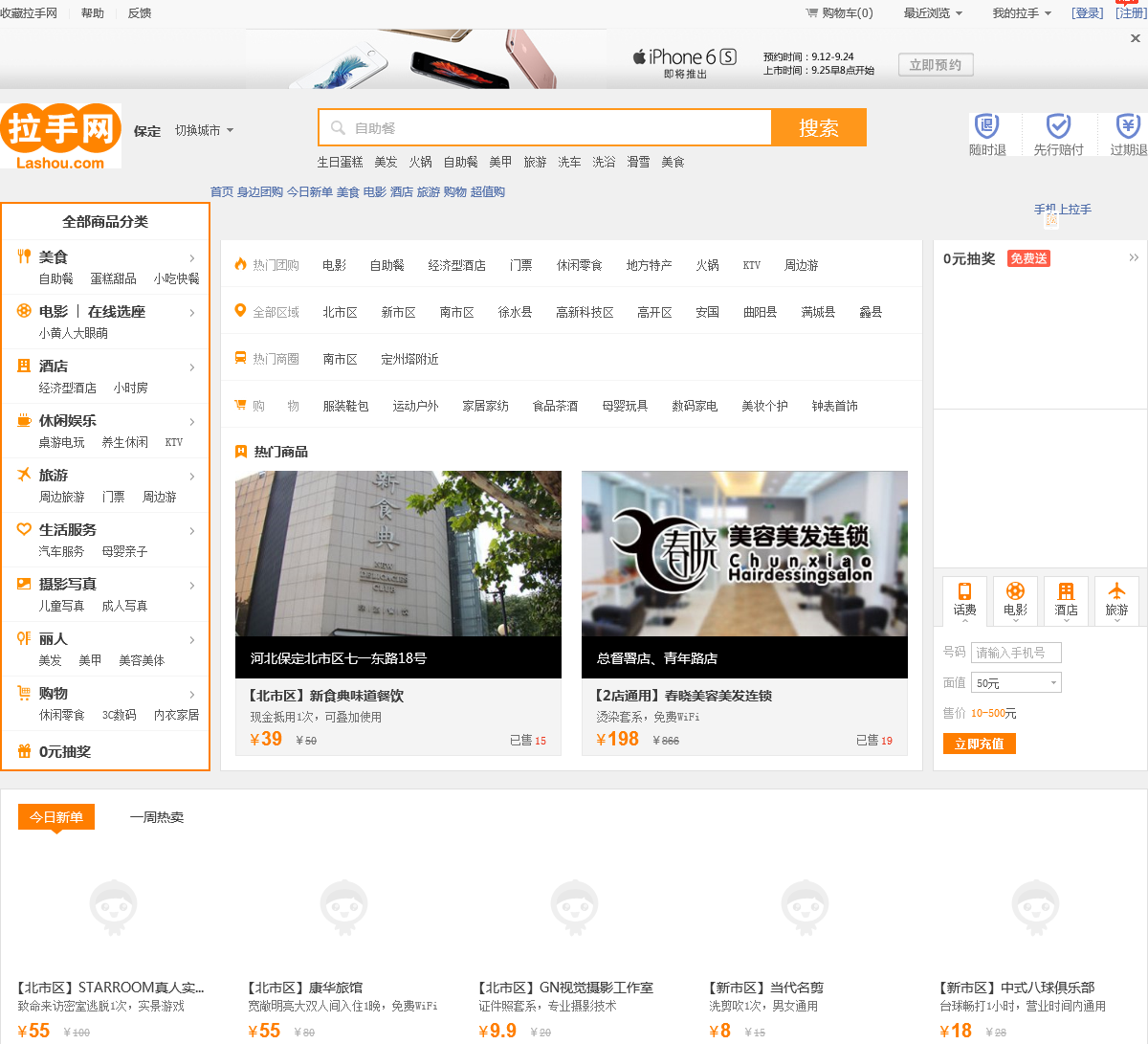Viewport: 1148px width, 1044px height.
Task: Click the 手机上拉手 link
Action: 1063,210
